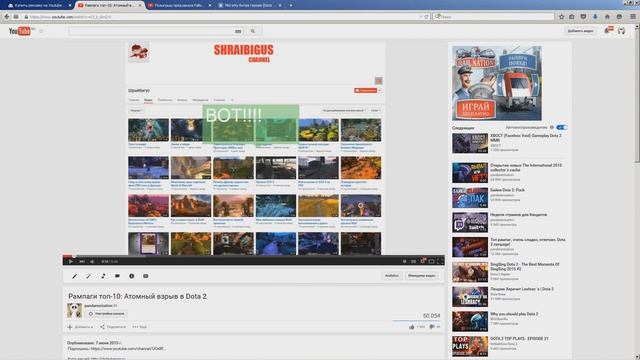Screen dimensions: 640x360
Task: Open the video info pencil edit icon
Action: [74, 276]
